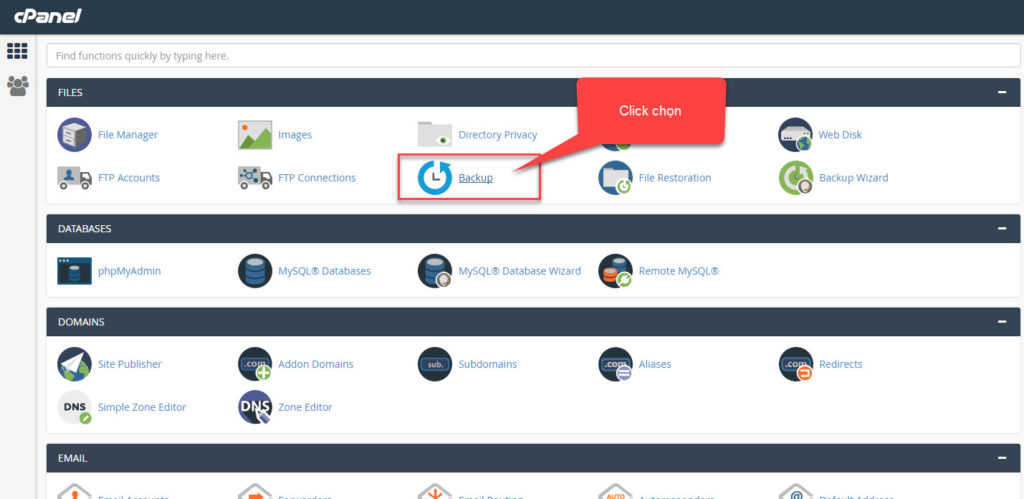1024x499 pixels.
Task: Click the Directory Privacy link
Action: coord(498,135)
